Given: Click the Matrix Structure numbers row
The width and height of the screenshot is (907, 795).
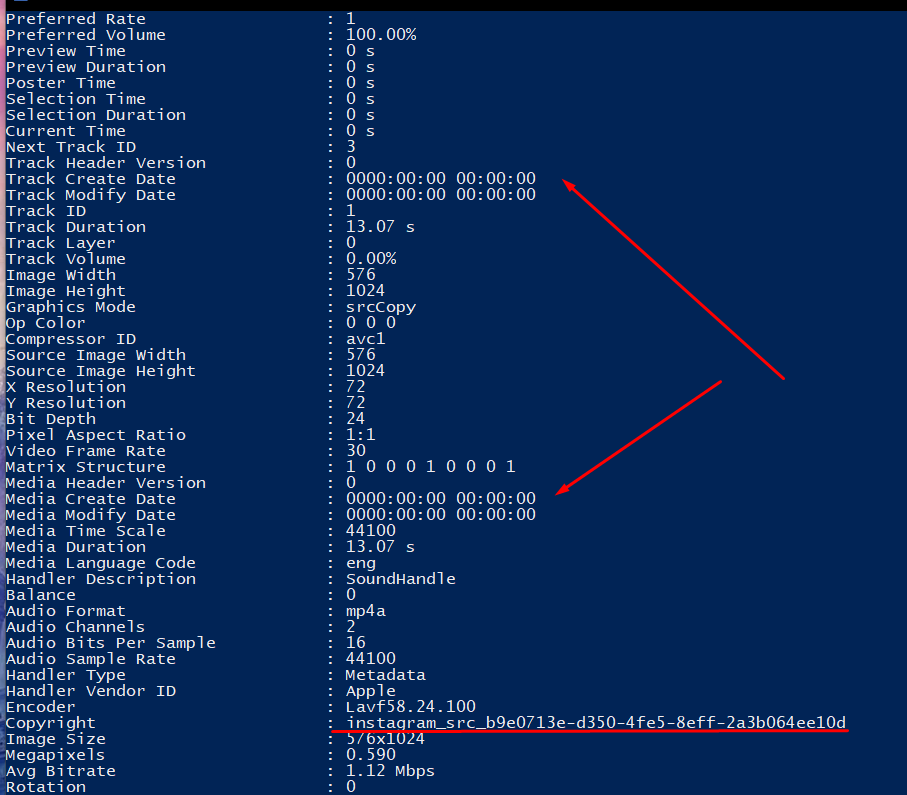Looking at the screenshot, I should [x=431, y=466].
